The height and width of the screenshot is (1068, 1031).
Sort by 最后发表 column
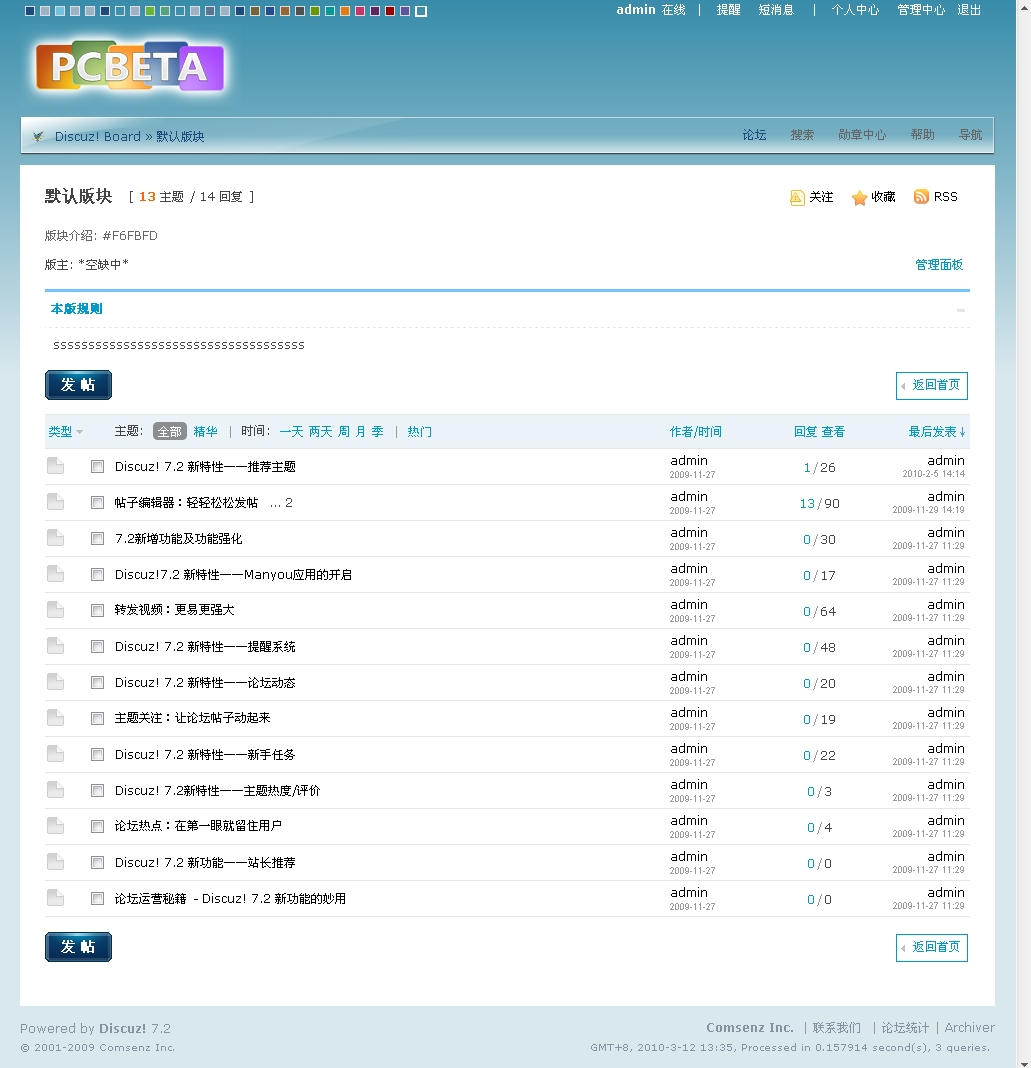(936, 432)
